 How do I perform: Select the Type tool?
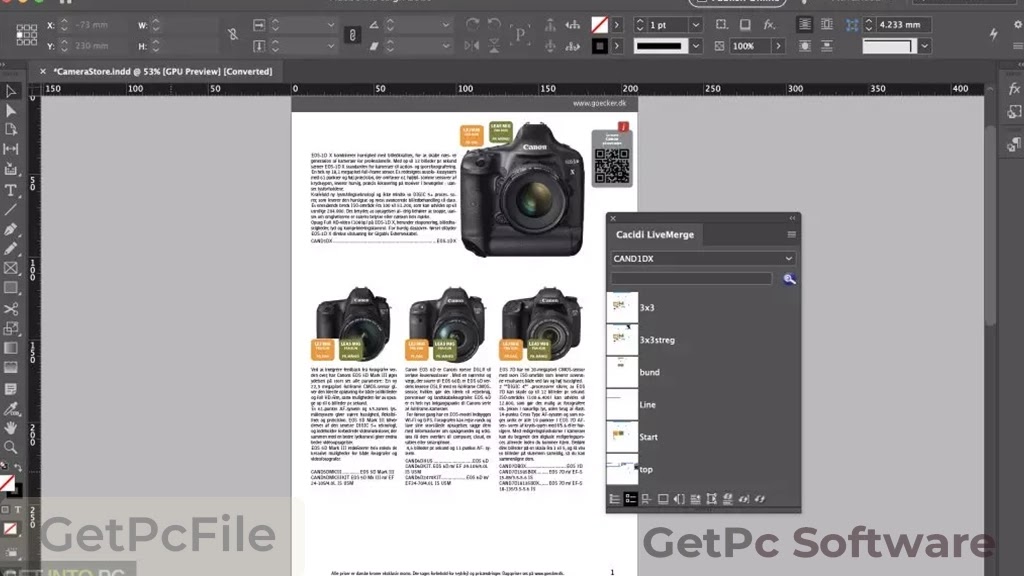(x=10, y=190)
